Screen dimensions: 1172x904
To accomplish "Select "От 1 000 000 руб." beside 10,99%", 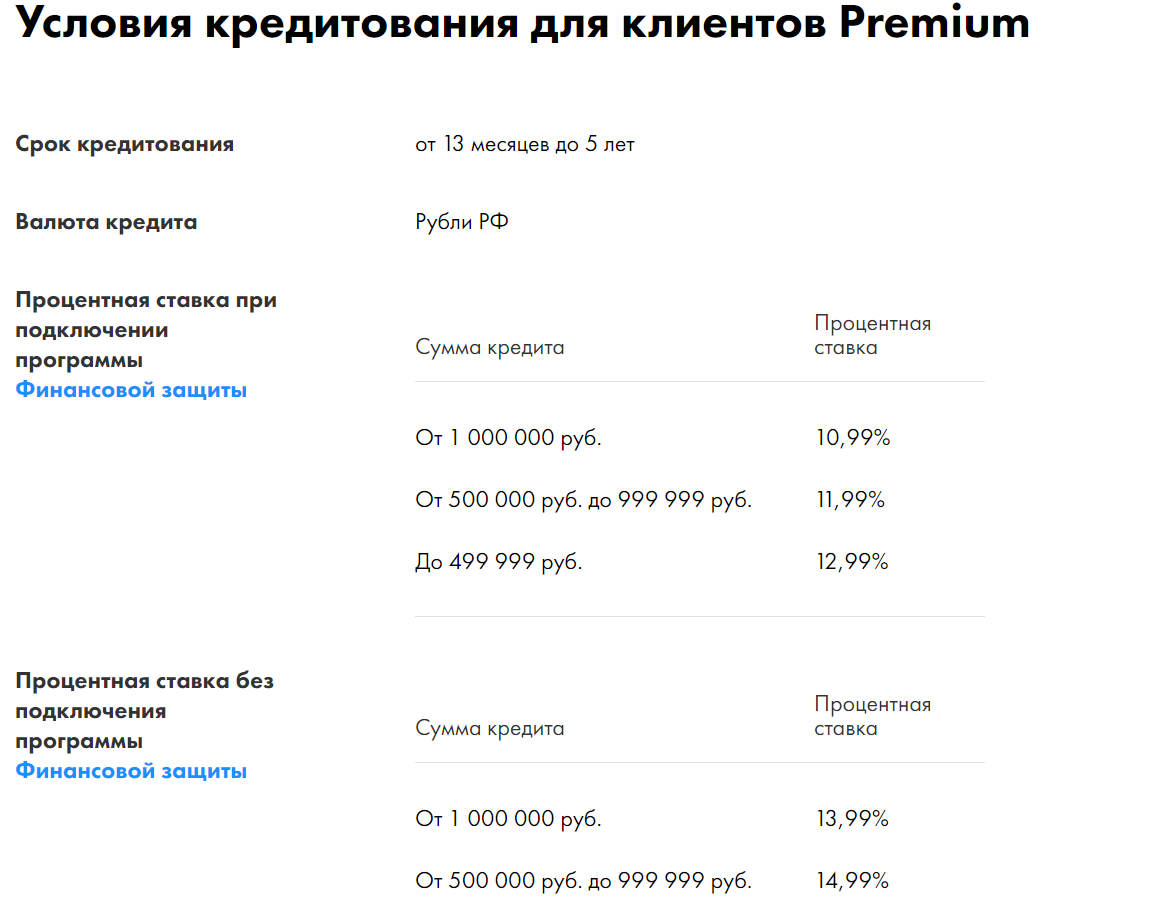I will [509, 438].
